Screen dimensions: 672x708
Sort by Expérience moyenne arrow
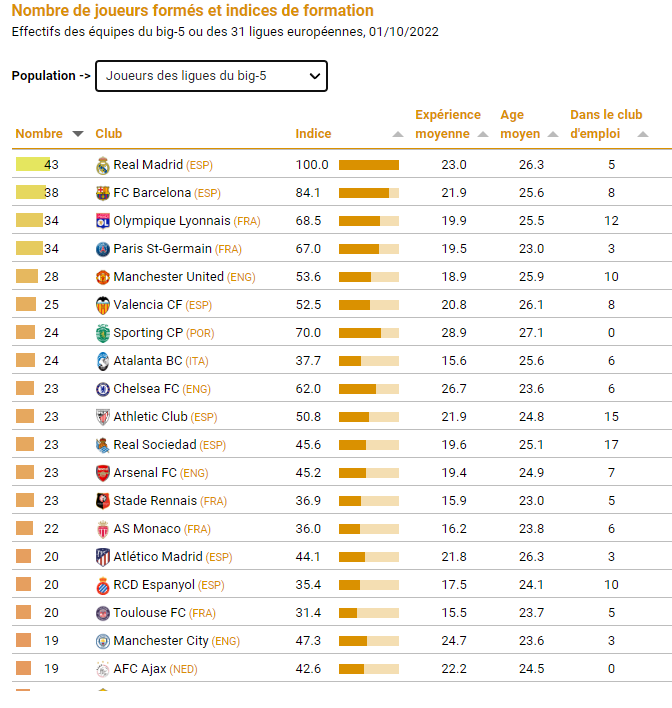(x=483, y=134)
